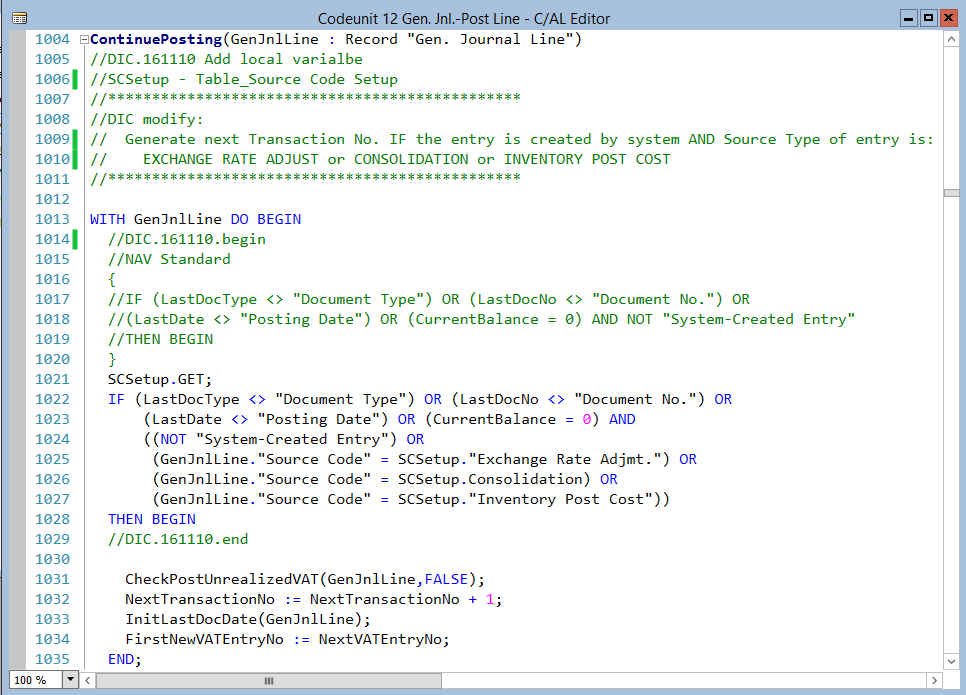Image resolution: width=966 pixels, height=695 pixels.
Task: Click the codeunit table icon in the title bar
Action: point(18,18)
